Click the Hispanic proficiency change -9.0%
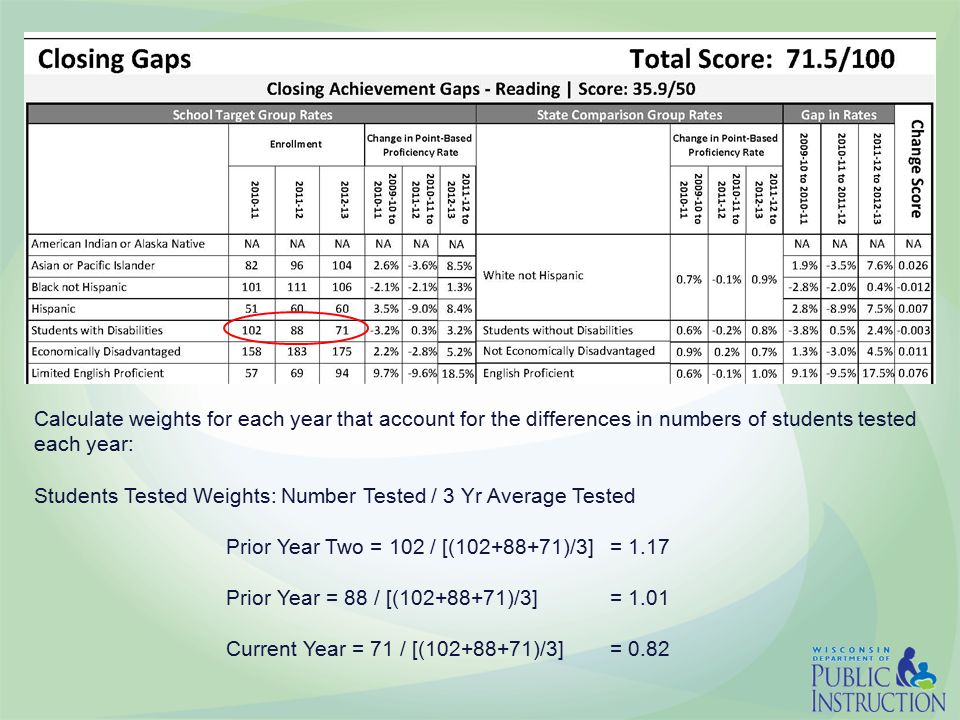The image size is (960, 720). 421,309
